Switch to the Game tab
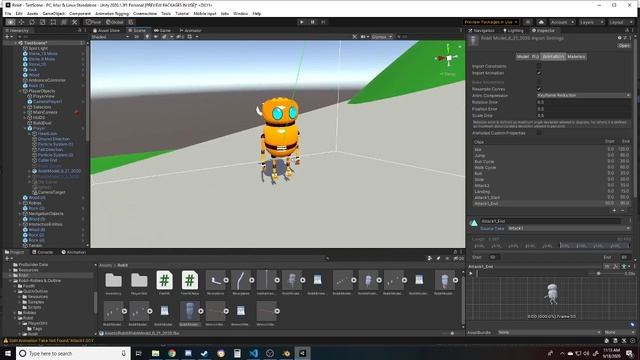Image resolution: width=640 pixels, height=360 pixels. (x=162, y=31)
